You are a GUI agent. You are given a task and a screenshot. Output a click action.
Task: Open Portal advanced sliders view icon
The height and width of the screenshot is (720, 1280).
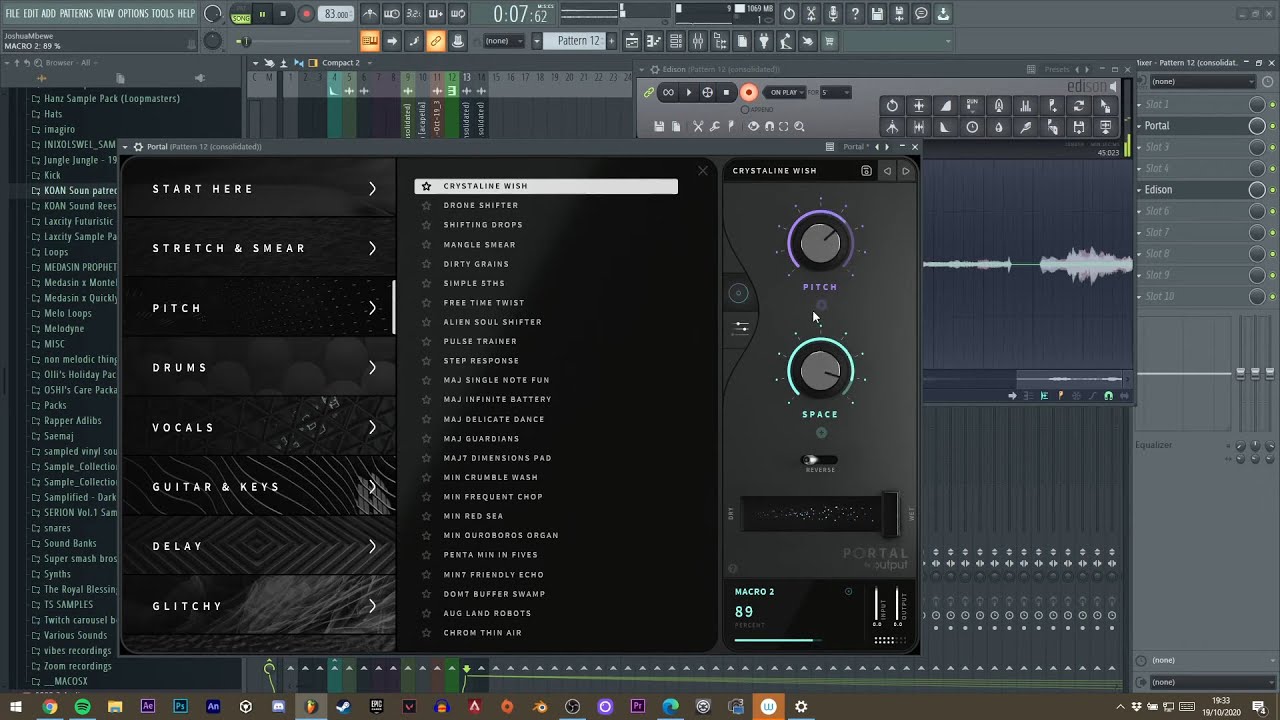tap(741, 327)
